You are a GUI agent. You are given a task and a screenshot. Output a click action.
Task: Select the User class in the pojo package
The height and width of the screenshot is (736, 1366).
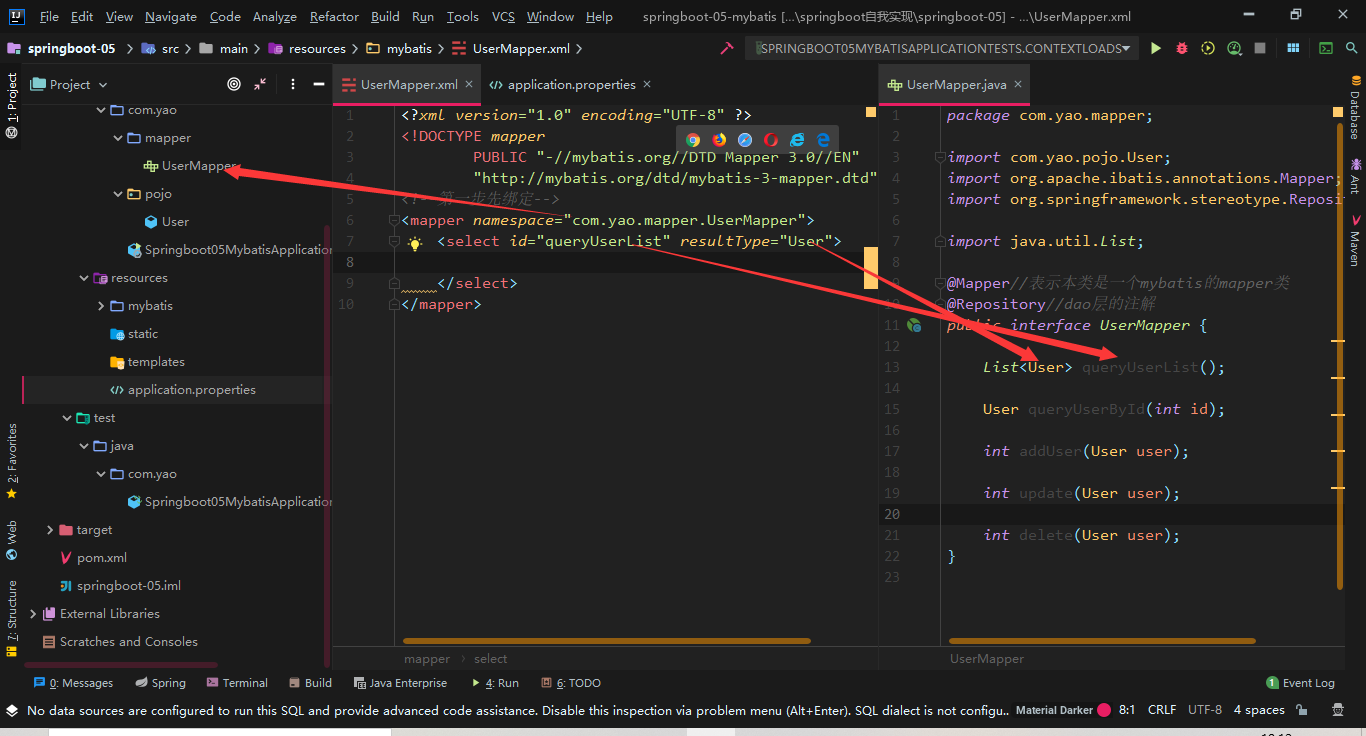[x=175, y=222]
